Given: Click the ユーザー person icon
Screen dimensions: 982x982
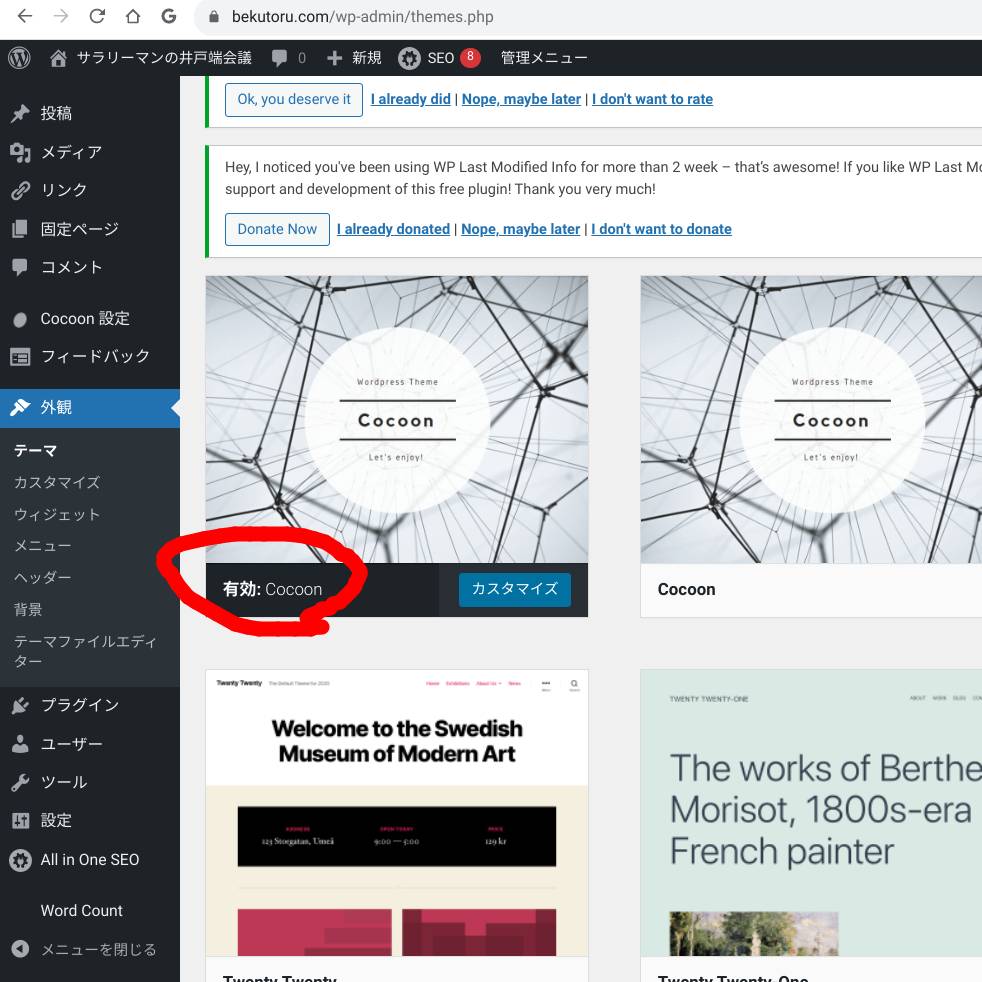Looking at the screenshot, I should point(20,744).
